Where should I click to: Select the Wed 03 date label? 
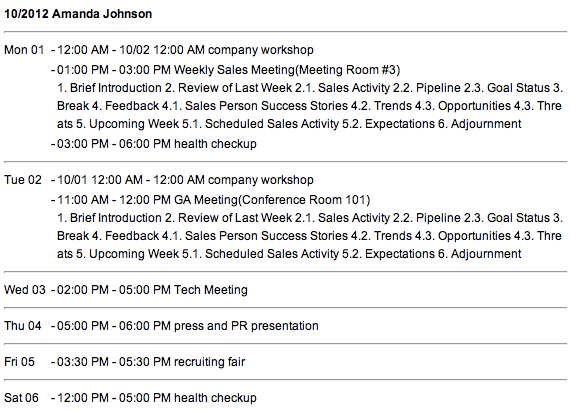[25, 290]
